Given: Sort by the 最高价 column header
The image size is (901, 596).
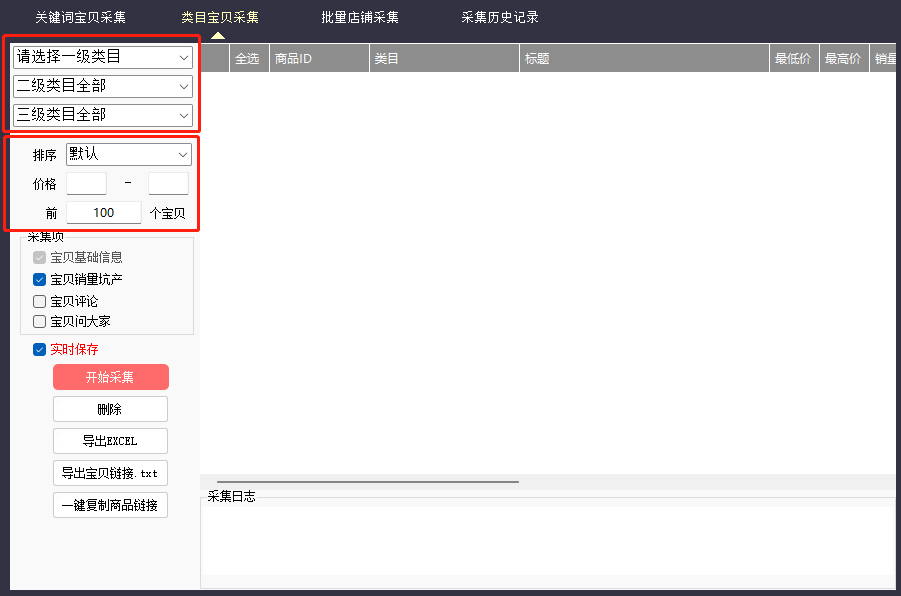Looking at the screenshot, I should 844,58.
